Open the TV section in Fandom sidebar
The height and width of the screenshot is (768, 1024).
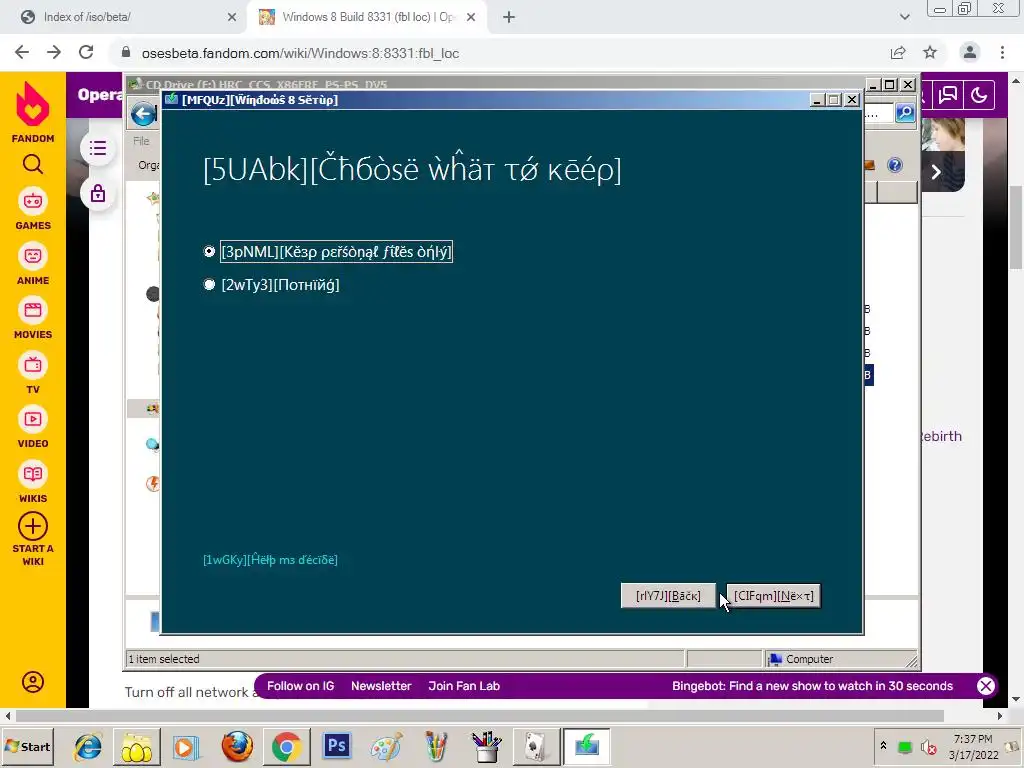[33, 373]
